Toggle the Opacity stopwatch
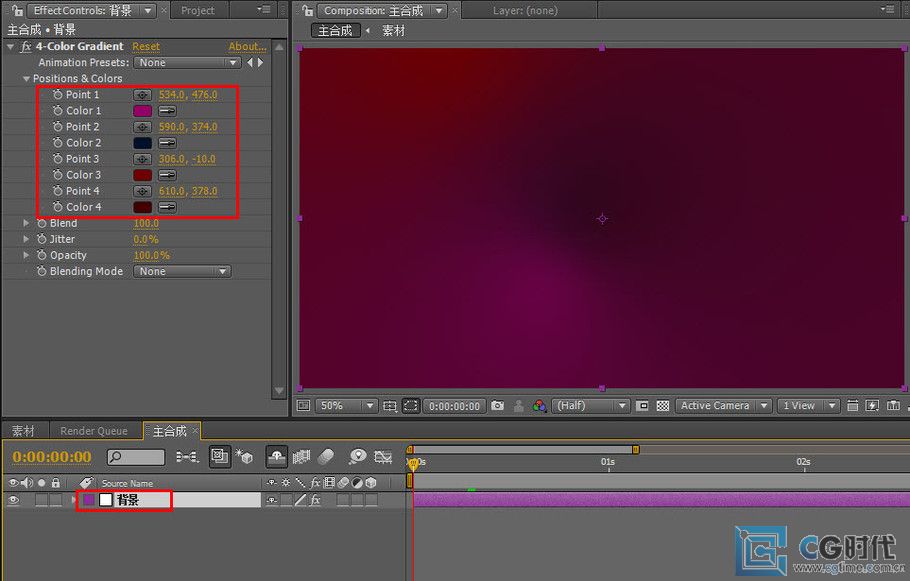910x581 pixels. (x=42, y=255)
